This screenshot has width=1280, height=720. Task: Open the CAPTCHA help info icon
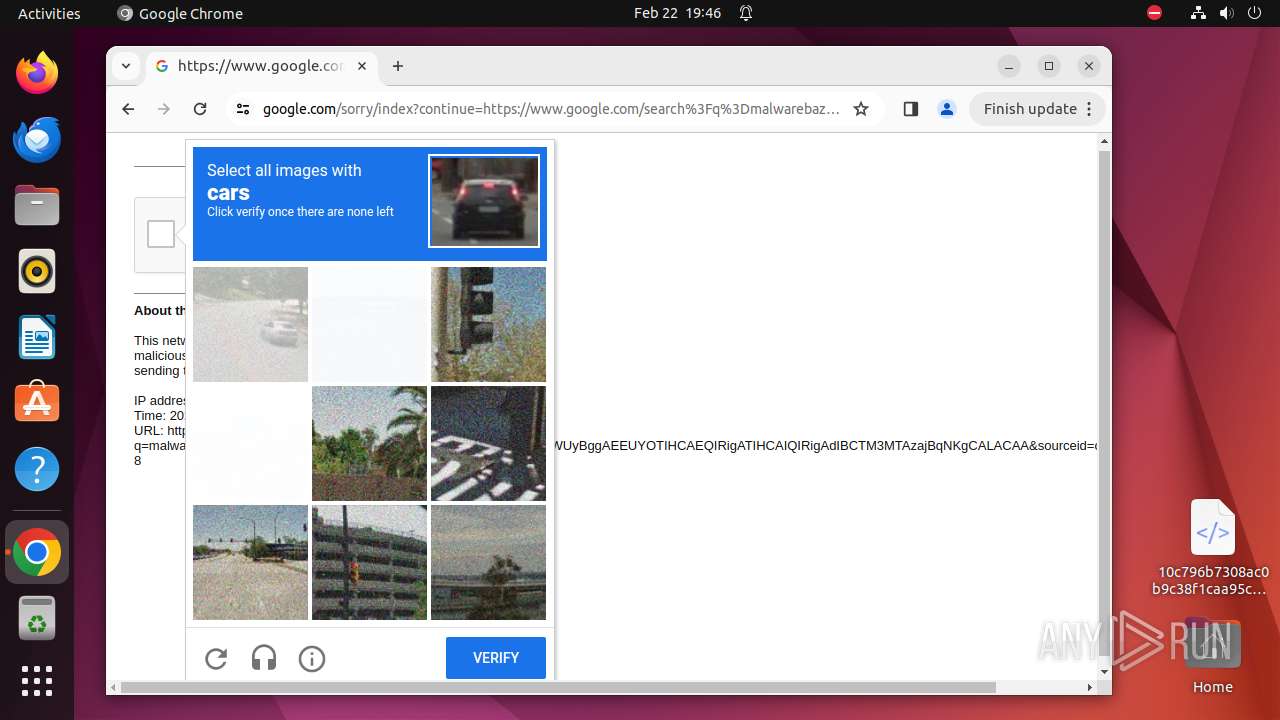[312, 658]
